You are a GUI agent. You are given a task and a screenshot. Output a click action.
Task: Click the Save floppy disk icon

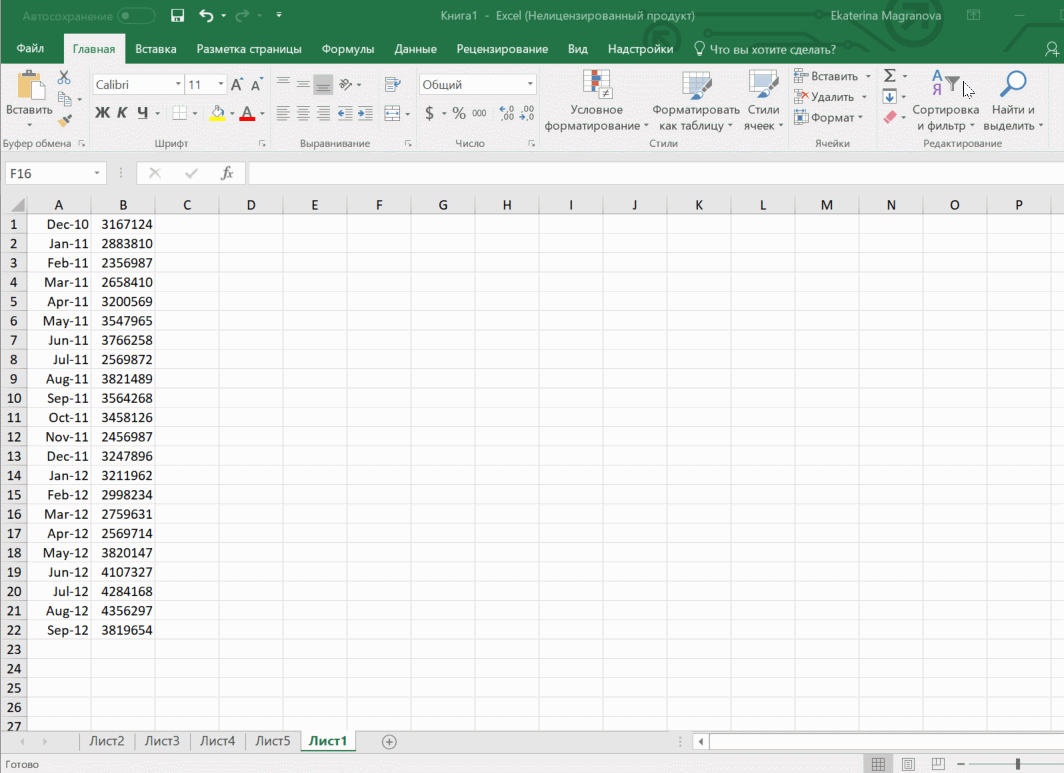tap(177, 16)
